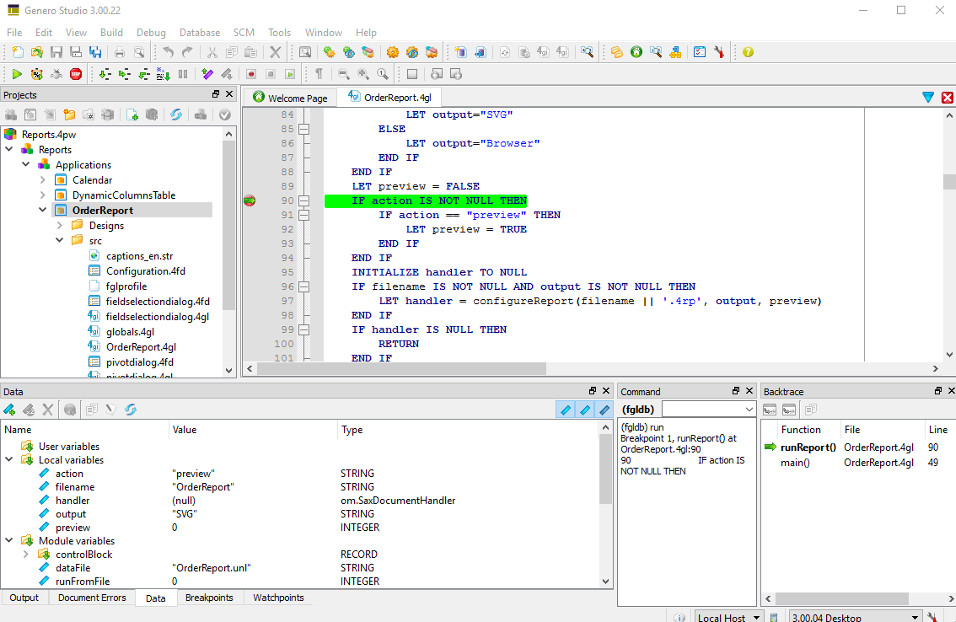
Task: Toggle the breakpoint marker on line 90
Action: [249, 200]
